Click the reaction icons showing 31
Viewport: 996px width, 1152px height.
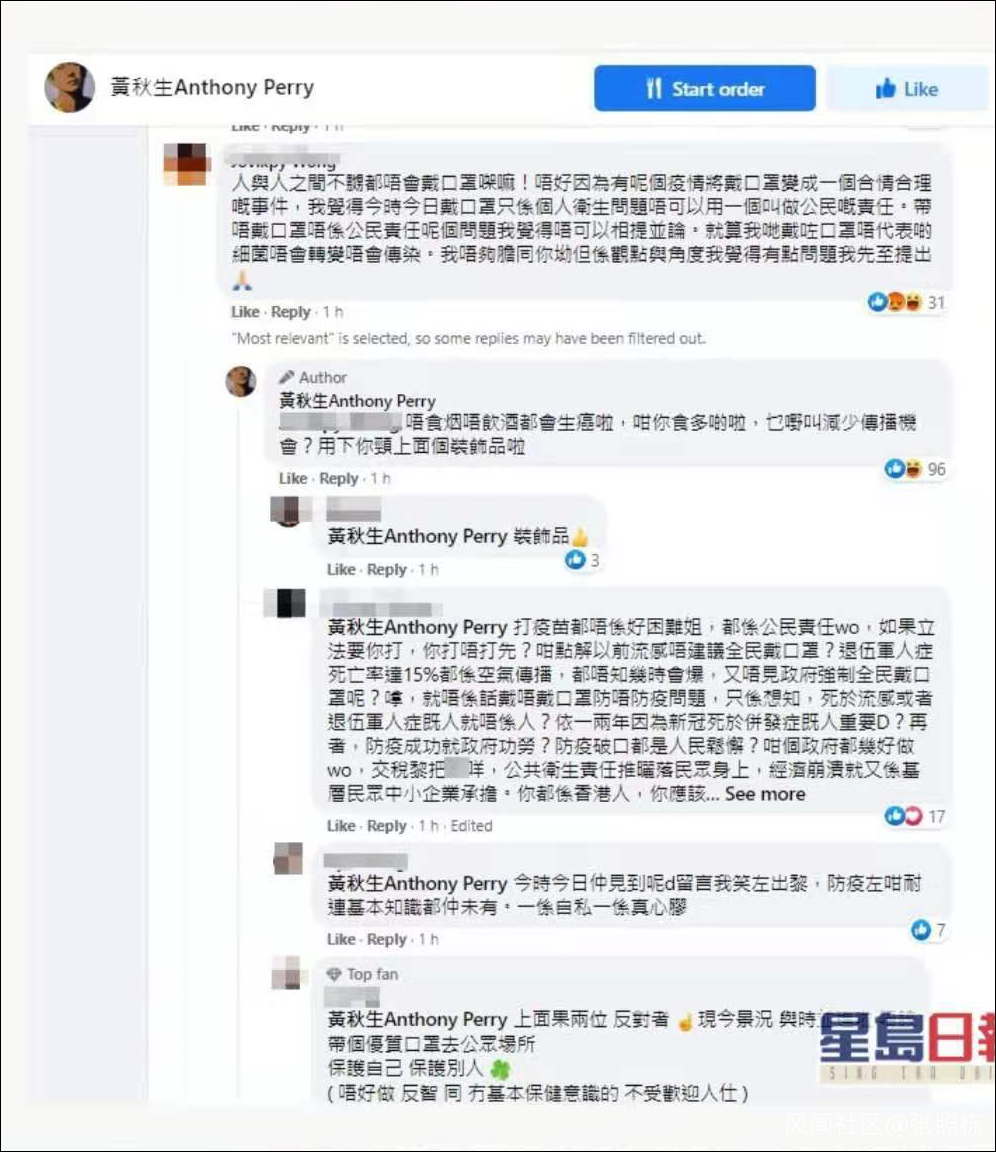click(x=906, y=302)
